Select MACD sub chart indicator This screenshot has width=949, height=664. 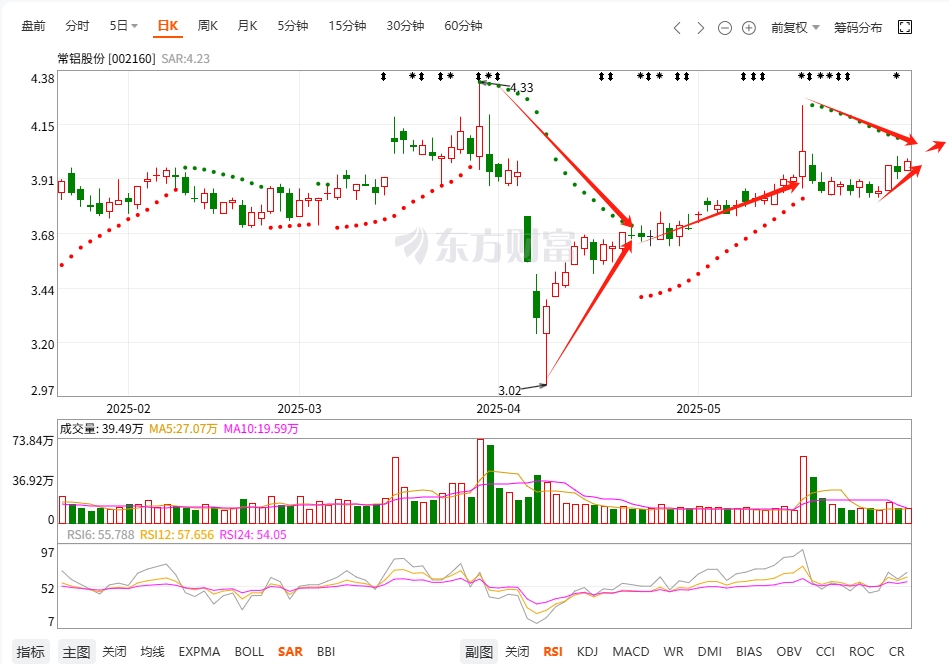pyautogui.click(x=631, y=652)
